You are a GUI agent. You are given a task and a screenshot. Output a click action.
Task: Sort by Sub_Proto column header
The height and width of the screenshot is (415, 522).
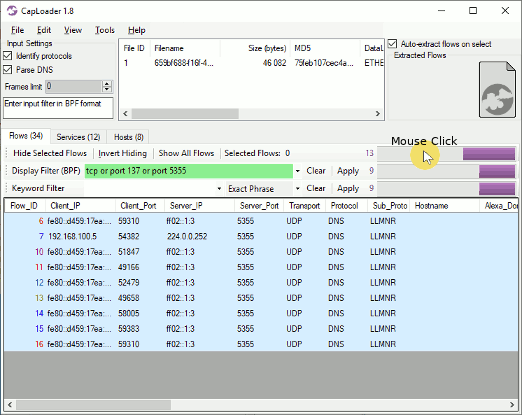(x=390, y=206)
